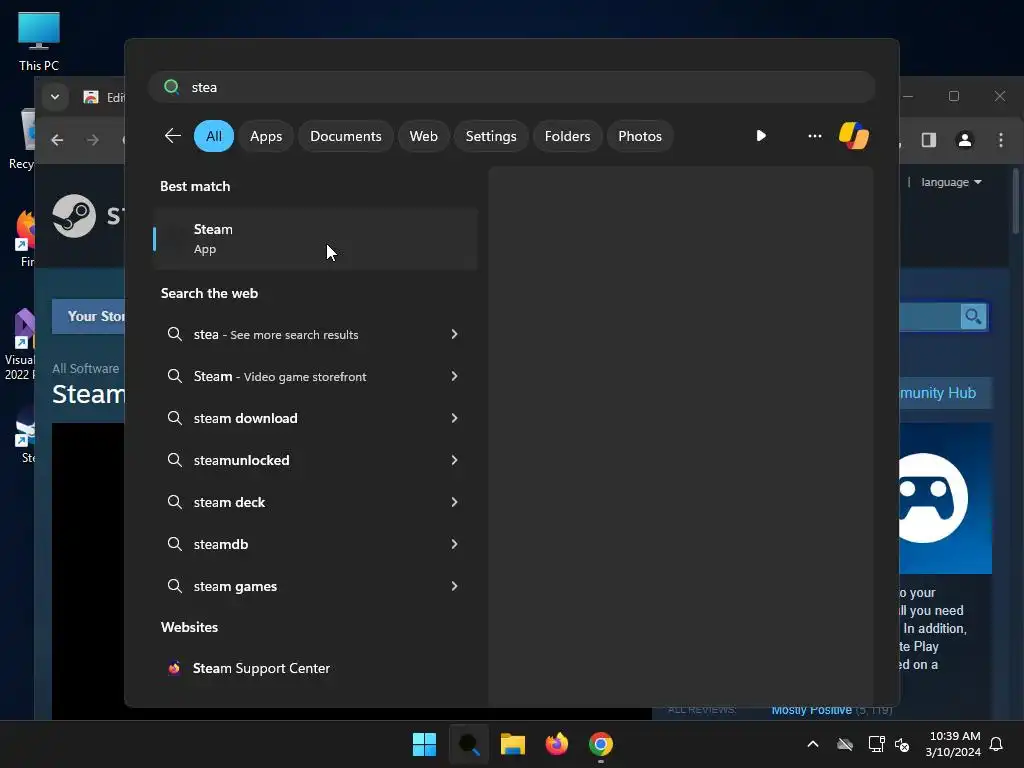This screenshot has width=1024, height=768.
Task: Go back using the search panel arrow
Action: click(x=173, y=136)
